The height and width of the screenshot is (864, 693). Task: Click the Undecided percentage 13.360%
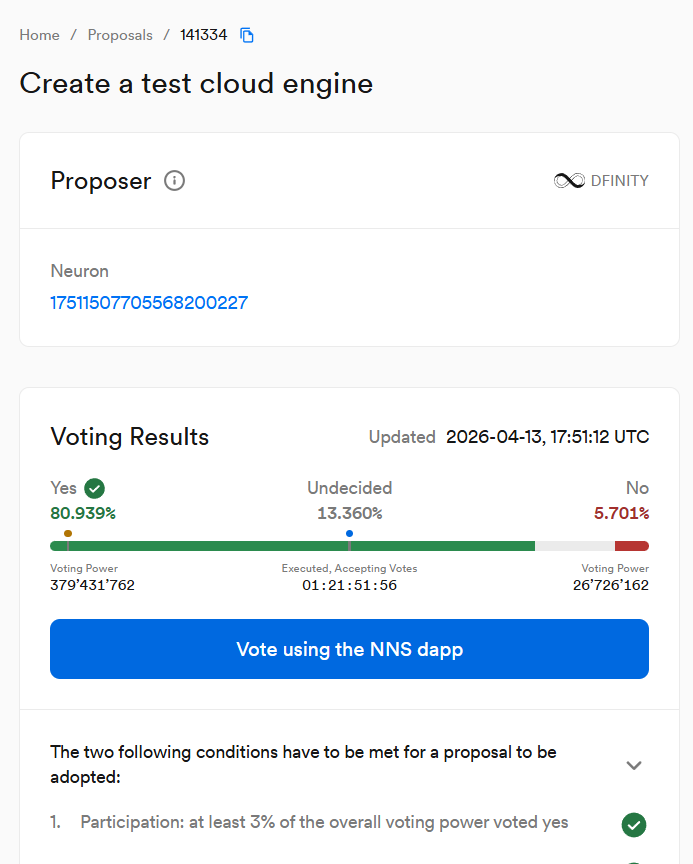click(x=349, y=513)
